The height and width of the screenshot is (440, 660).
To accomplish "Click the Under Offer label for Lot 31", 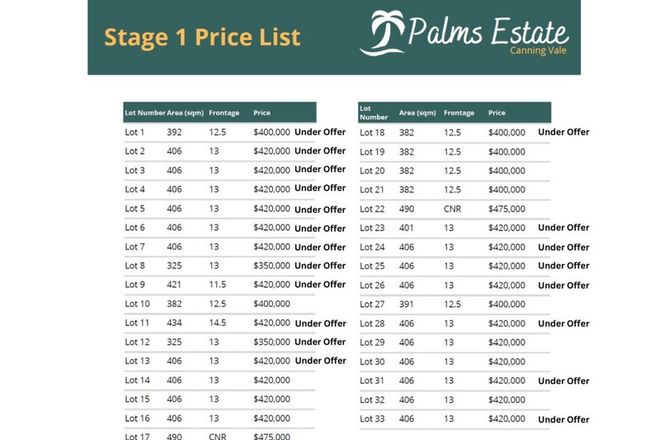I will click(563, 381).
